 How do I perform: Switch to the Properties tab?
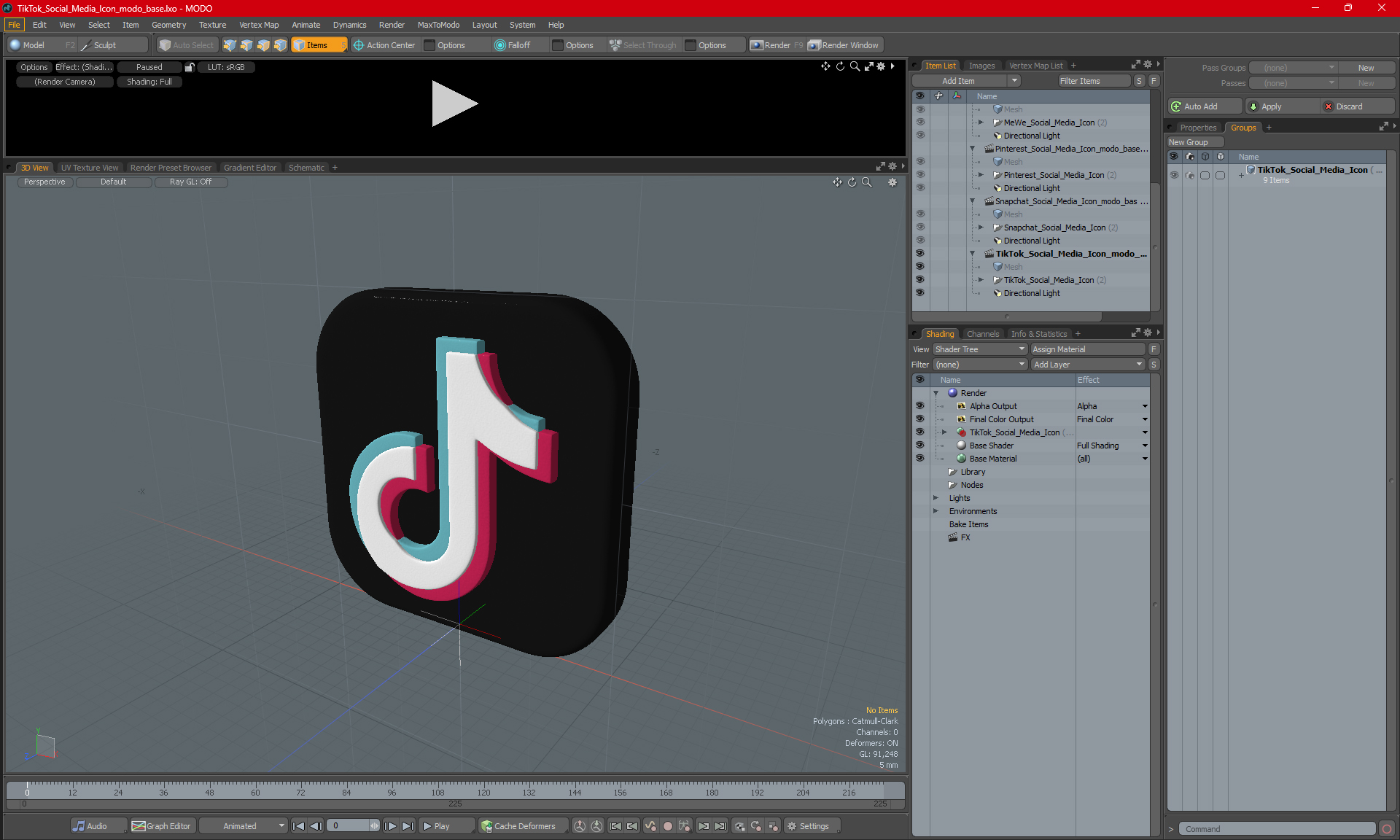coord(1198,128)
